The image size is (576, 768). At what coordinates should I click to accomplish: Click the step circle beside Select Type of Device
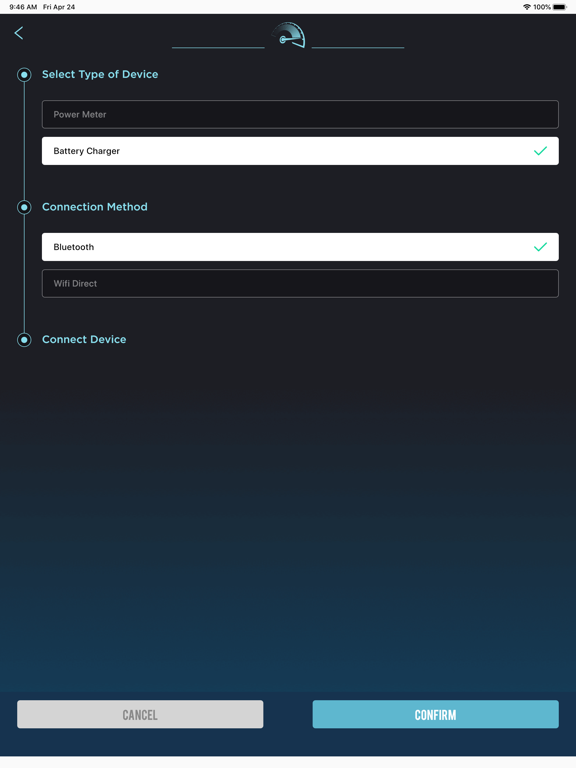click(x=24, y=74)
